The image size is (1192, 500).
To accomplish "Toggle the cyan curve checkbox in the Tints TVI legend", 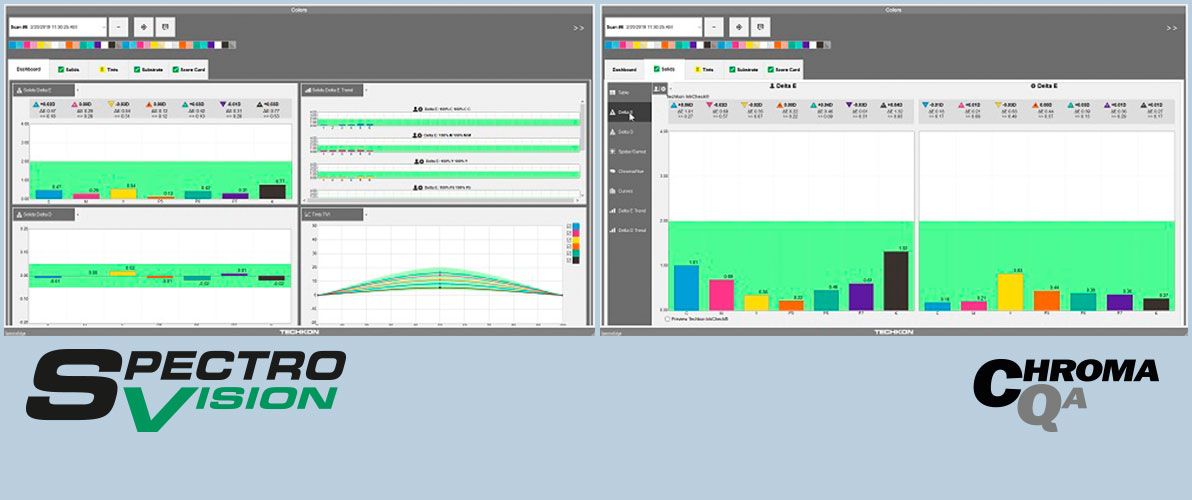I will tap(570, 226).
